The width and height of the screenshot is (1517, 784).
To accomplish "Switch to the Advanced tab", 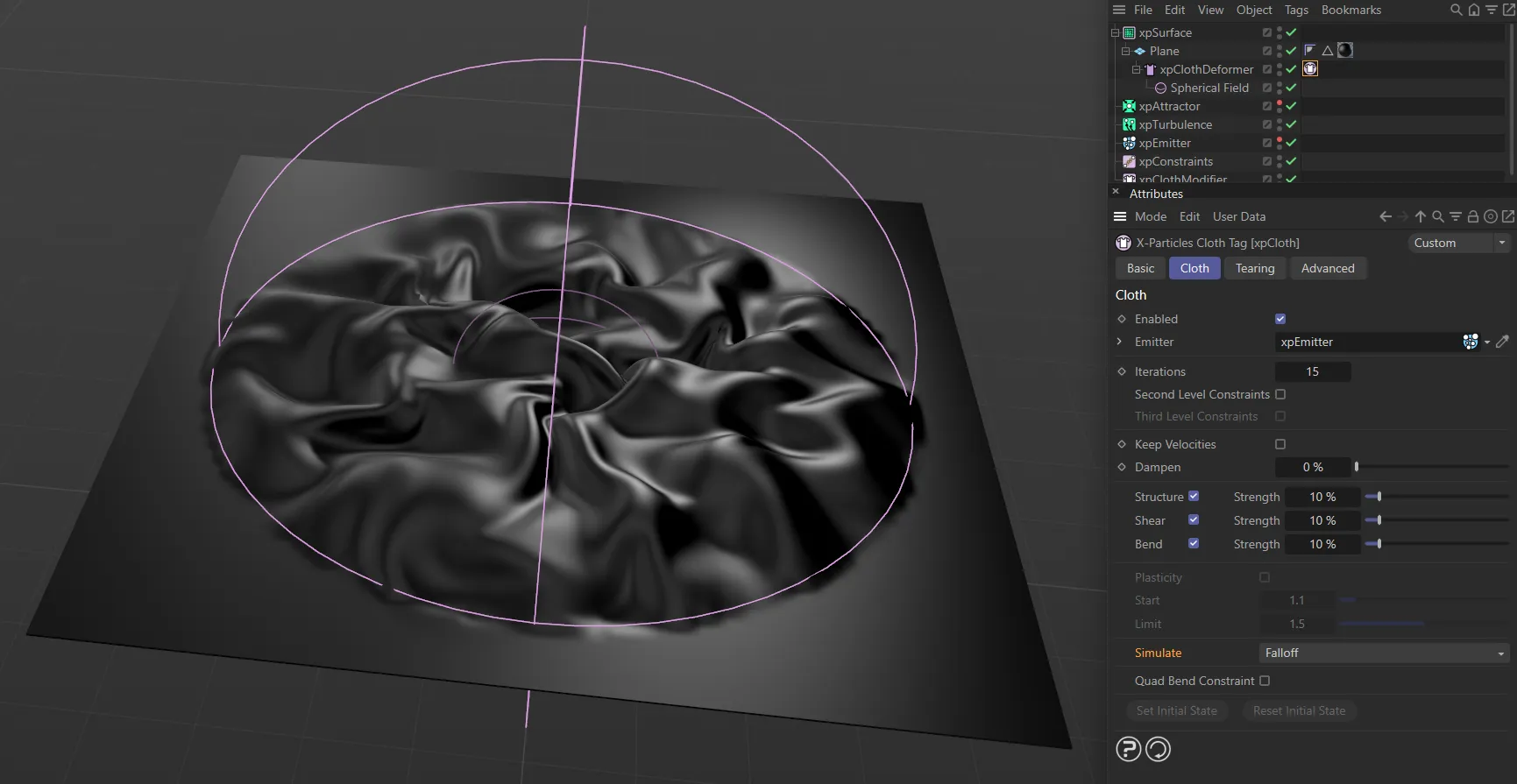I will pos(1328,268).
